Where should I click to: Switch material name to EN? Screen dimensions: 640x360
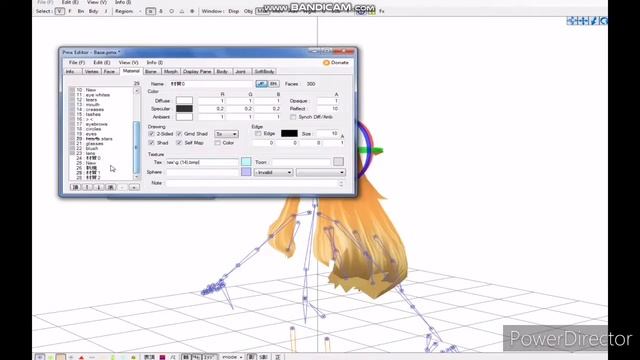273,84
